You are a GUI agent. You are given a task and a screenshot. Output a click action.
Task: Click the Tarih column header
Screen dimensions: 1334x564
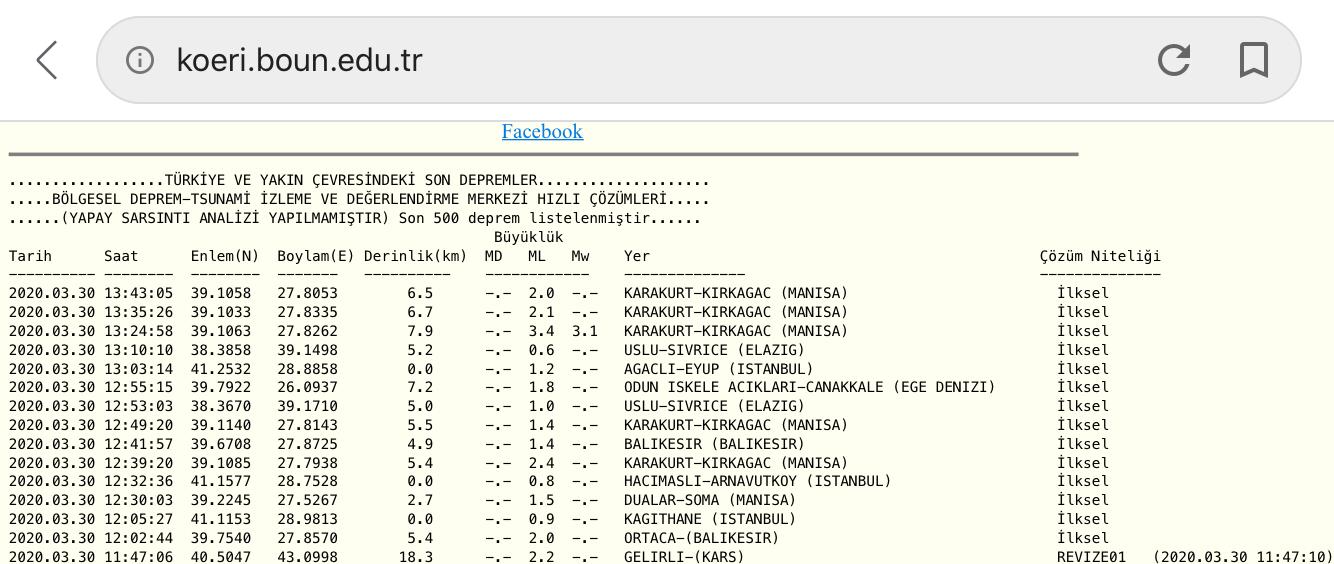30,256
